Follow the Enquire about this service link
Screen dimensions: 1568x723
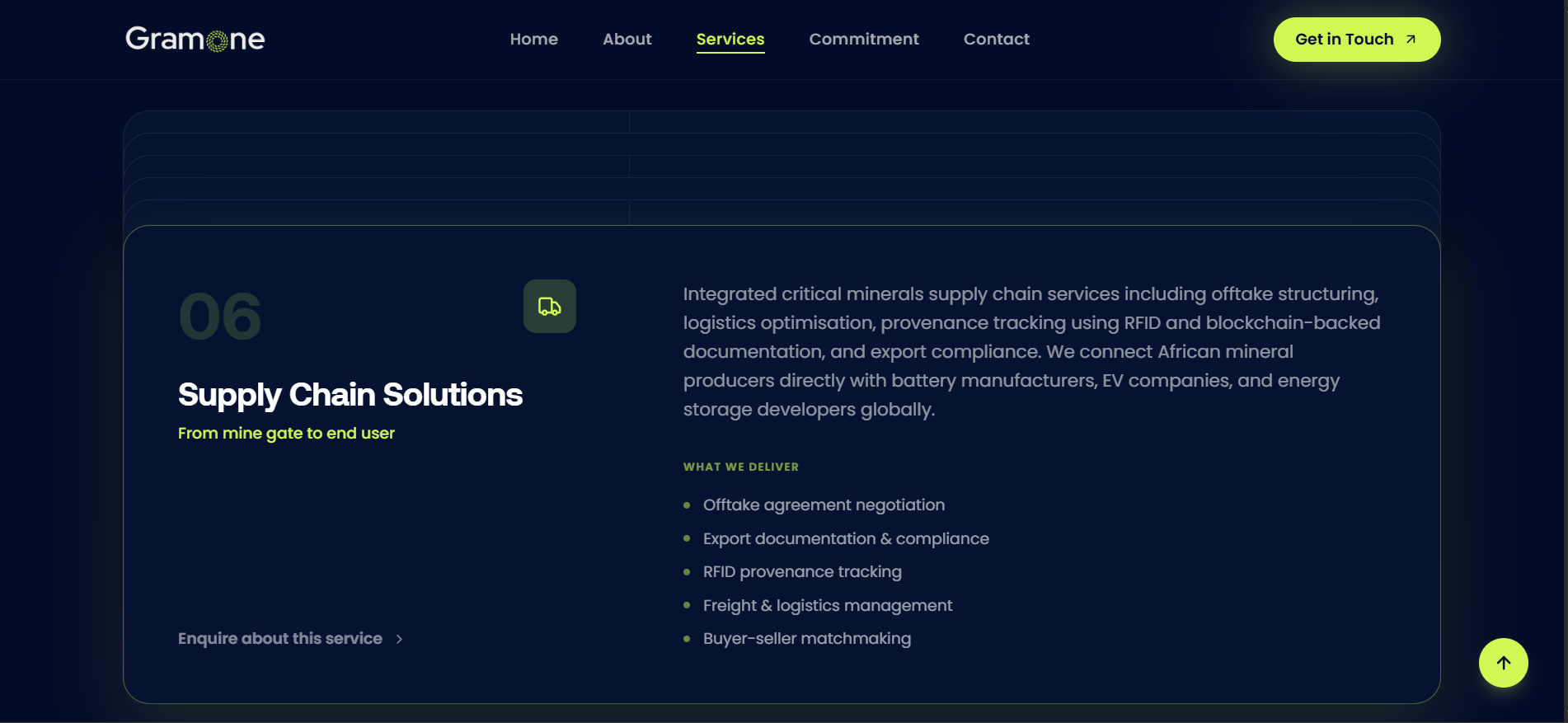[x=290, y=639]
